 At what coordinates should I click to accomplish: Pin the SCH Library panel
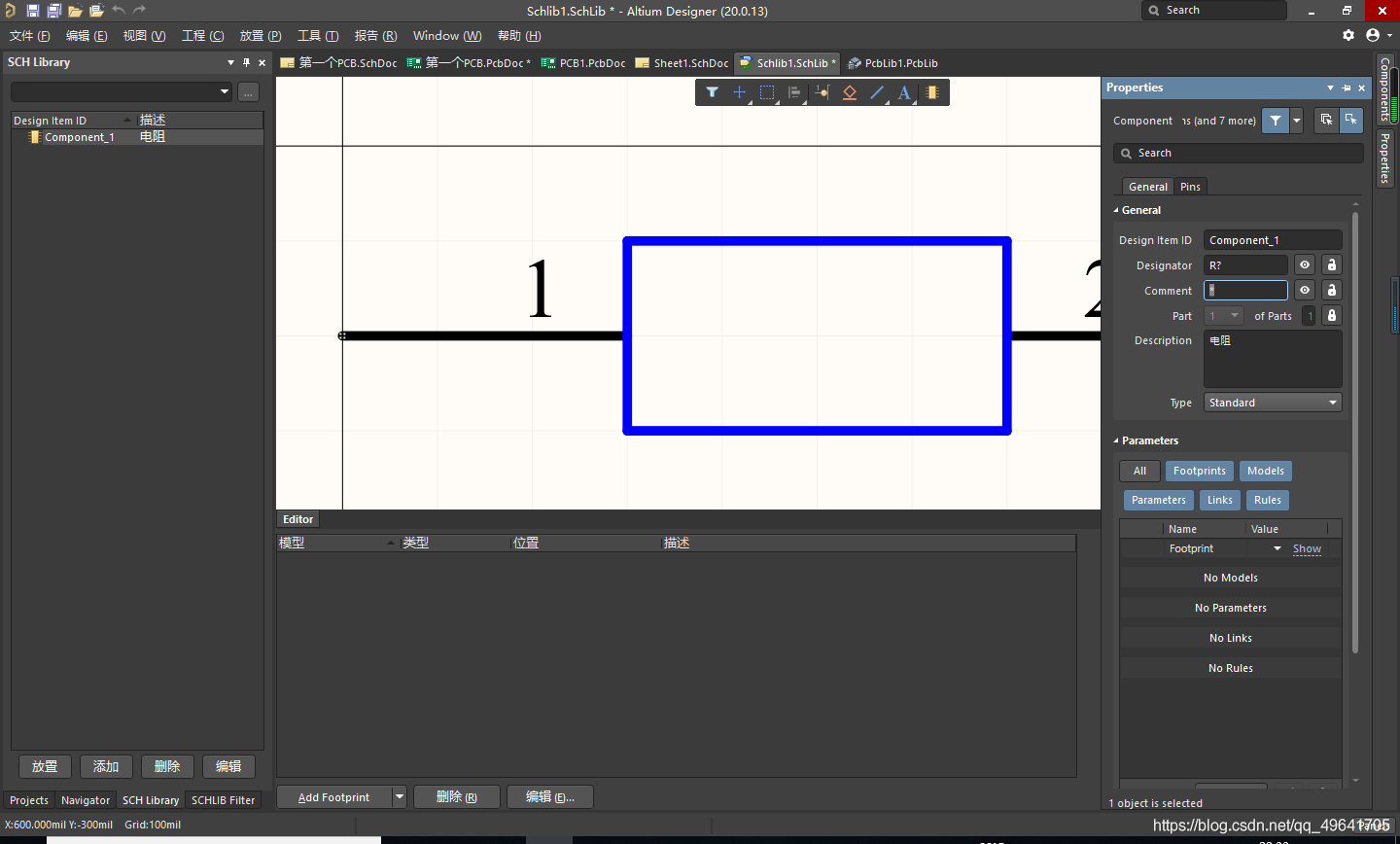tap(246, 62)
